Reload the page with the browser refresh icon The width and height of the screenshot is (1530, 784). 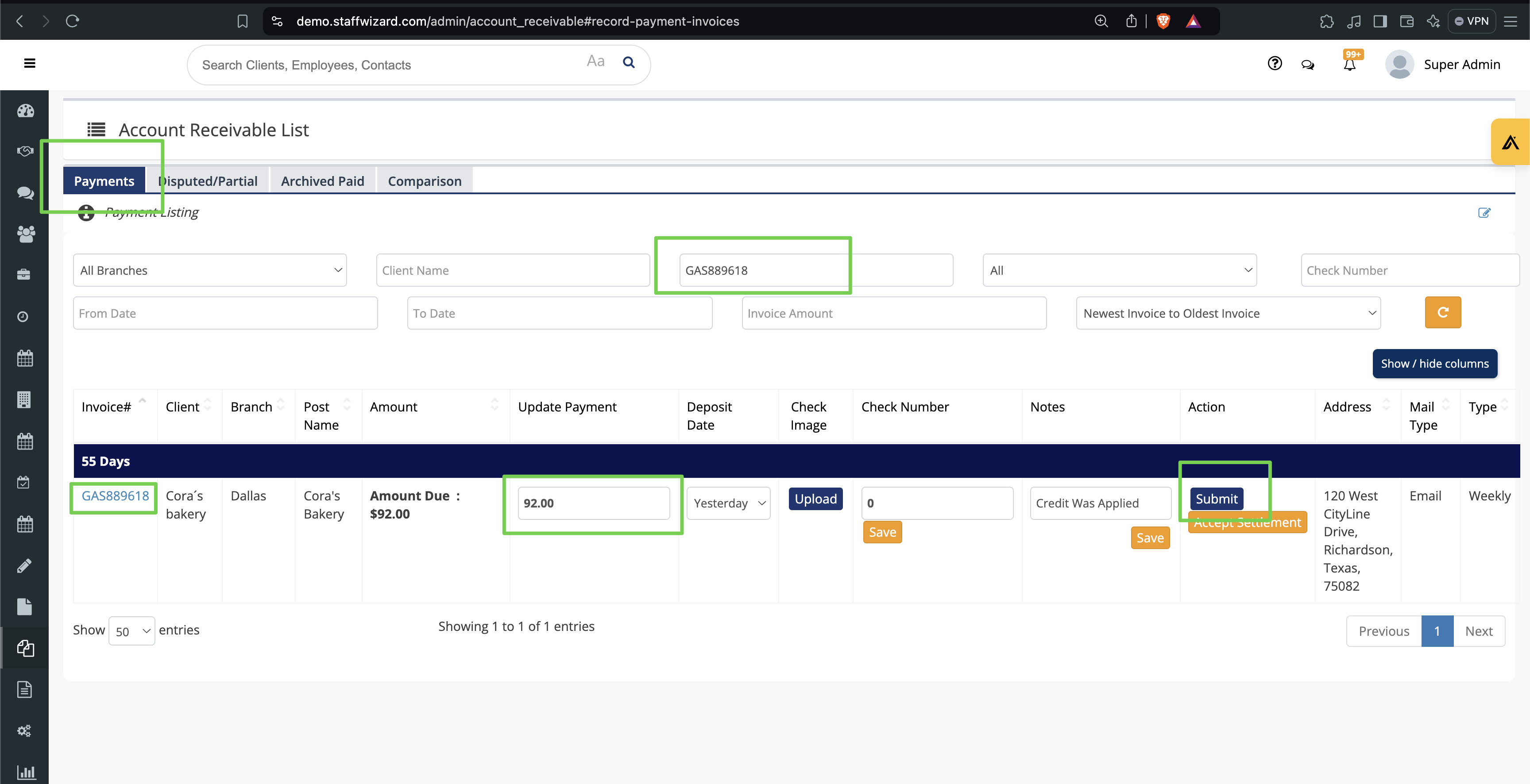(73, 21)
